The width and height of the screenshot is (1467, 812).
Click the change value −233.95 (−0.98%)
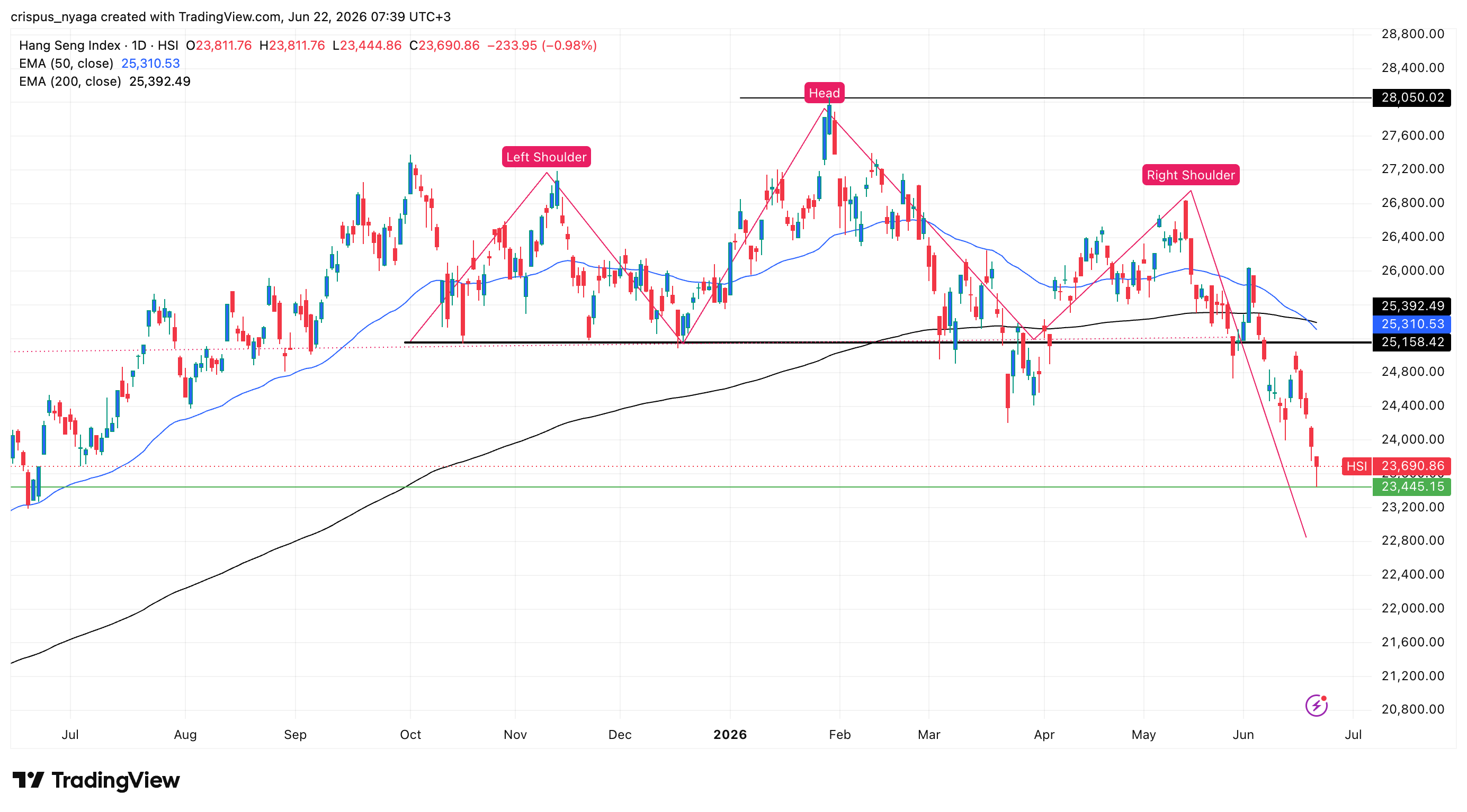click(542, 46)
